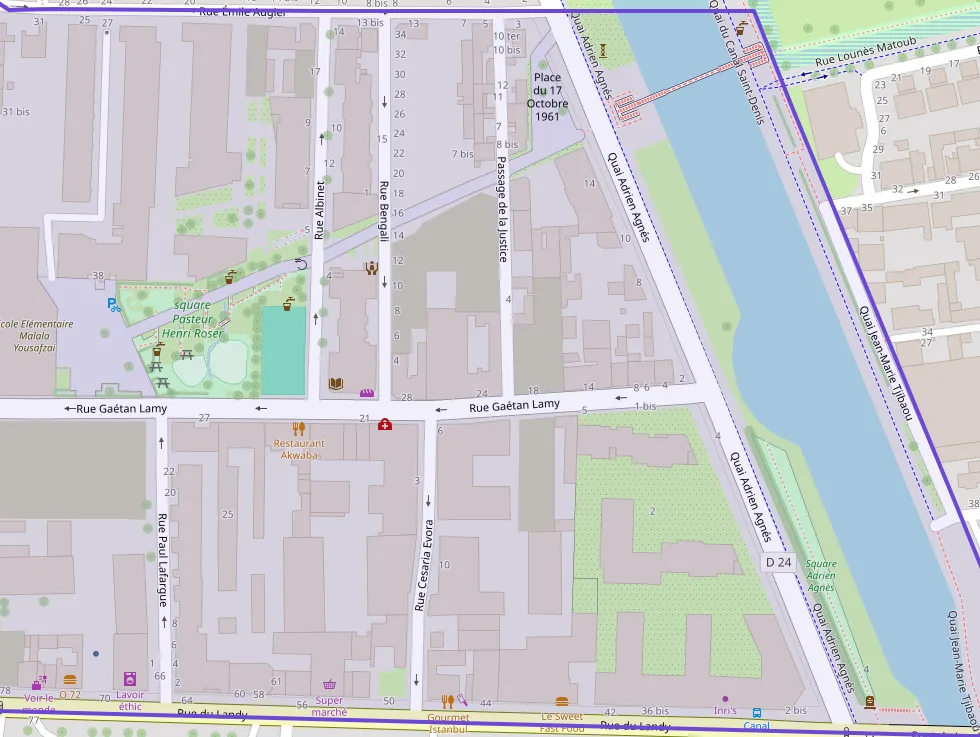
Task: Select the Super marché shopping basket icon
Action: 329,684
